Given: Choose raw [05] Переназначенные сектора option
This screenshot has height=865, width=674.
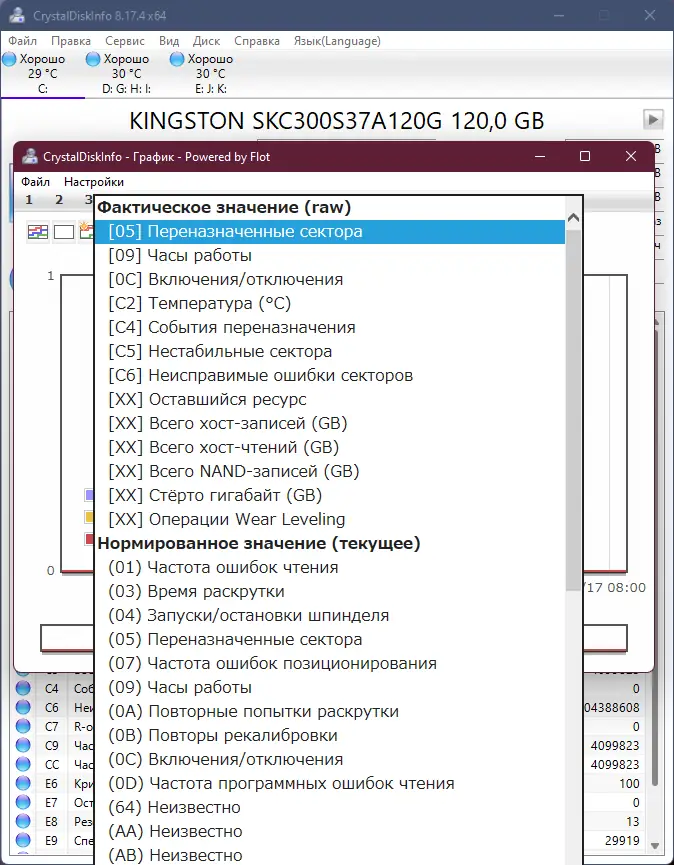Looking at the screenshot, I should [330, 232].
